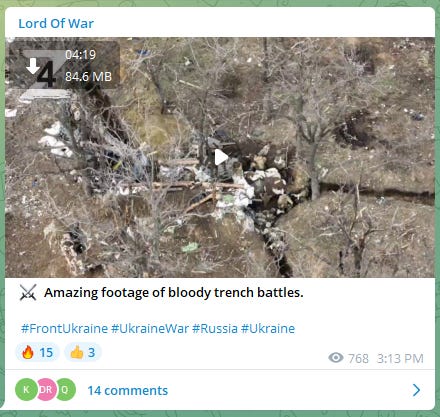440x417 pixels.
Task: Open the 14 comments thread
Action: [x=128, y=391]
